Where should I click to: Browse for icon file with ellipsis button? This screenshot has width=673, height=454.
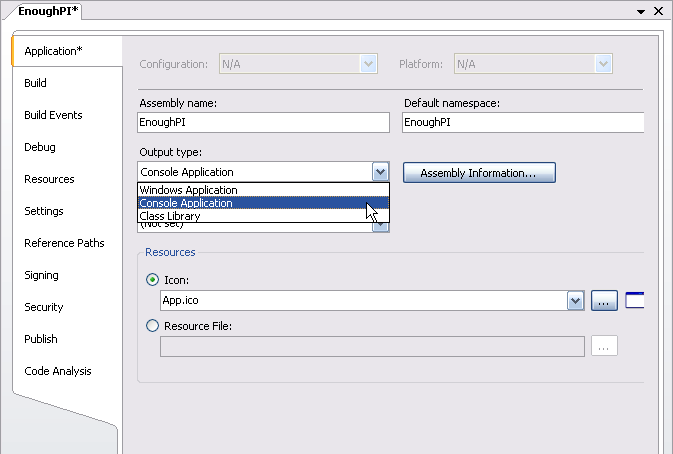604,300
